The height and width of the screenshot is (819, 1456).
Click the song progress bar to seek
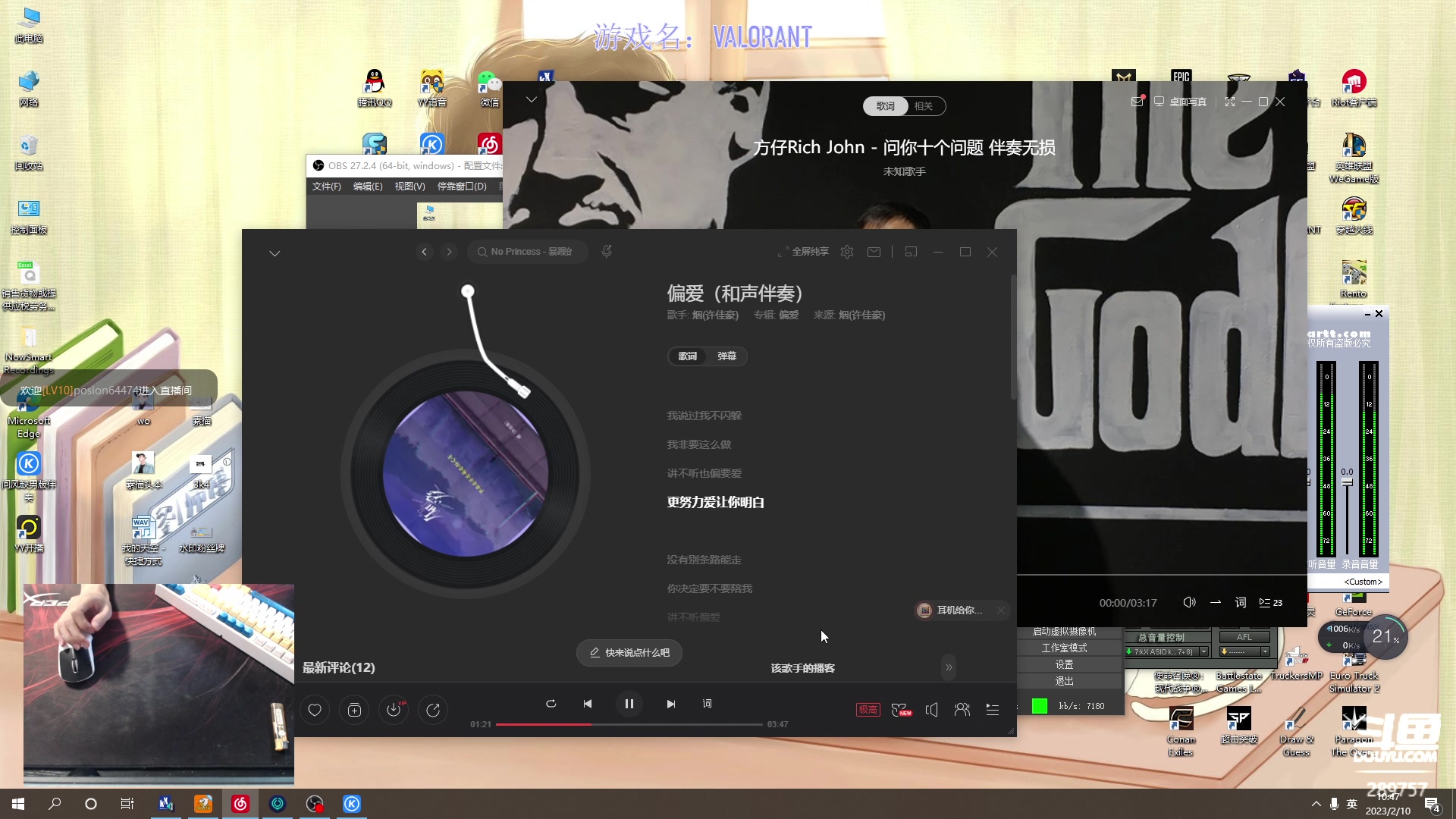click(x=629, y=724)
